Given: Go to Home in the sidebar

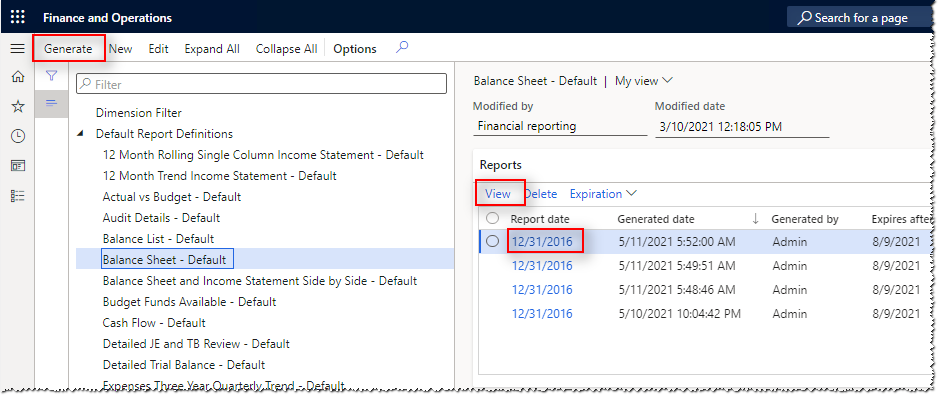Looking at the screenshot, I should click(x=17, y=77).
